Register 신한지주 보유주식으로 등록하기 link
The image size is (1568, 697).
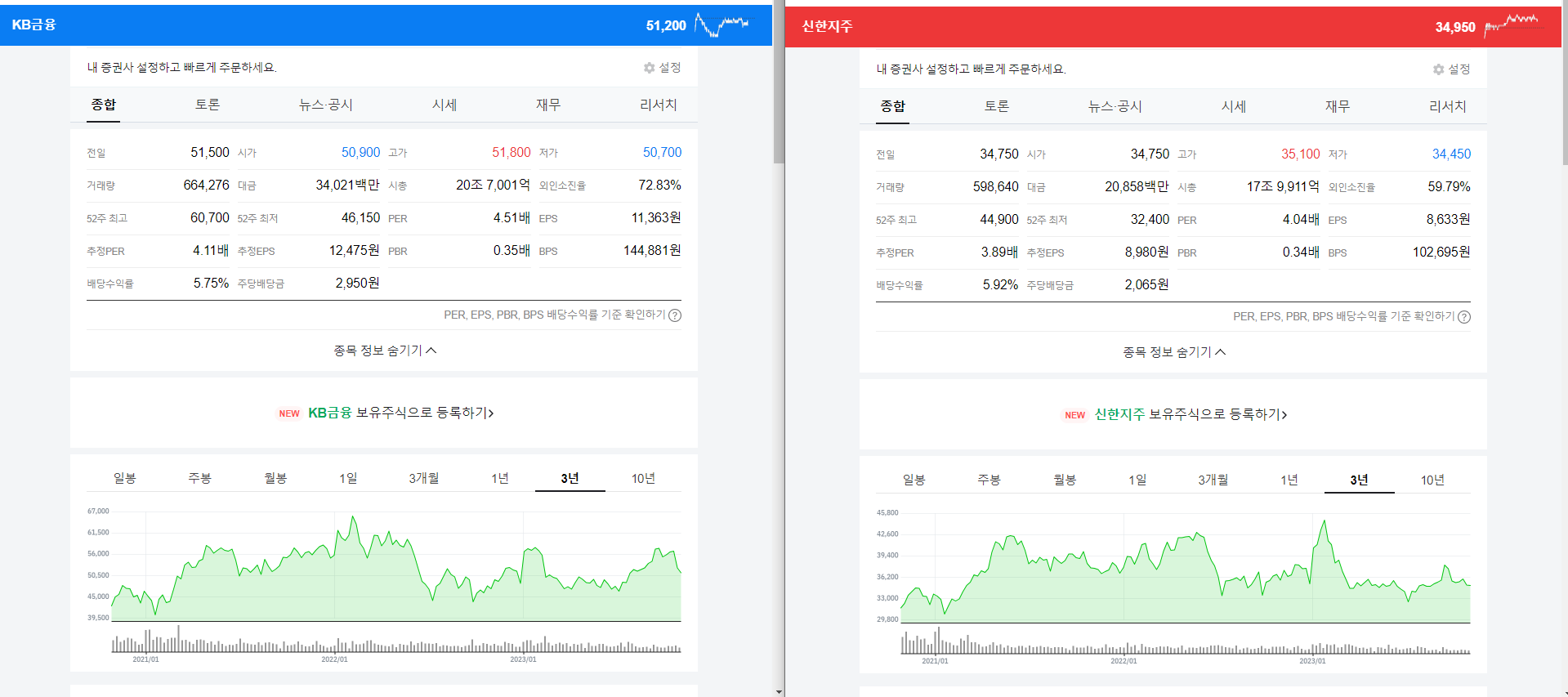(1191, 414)
